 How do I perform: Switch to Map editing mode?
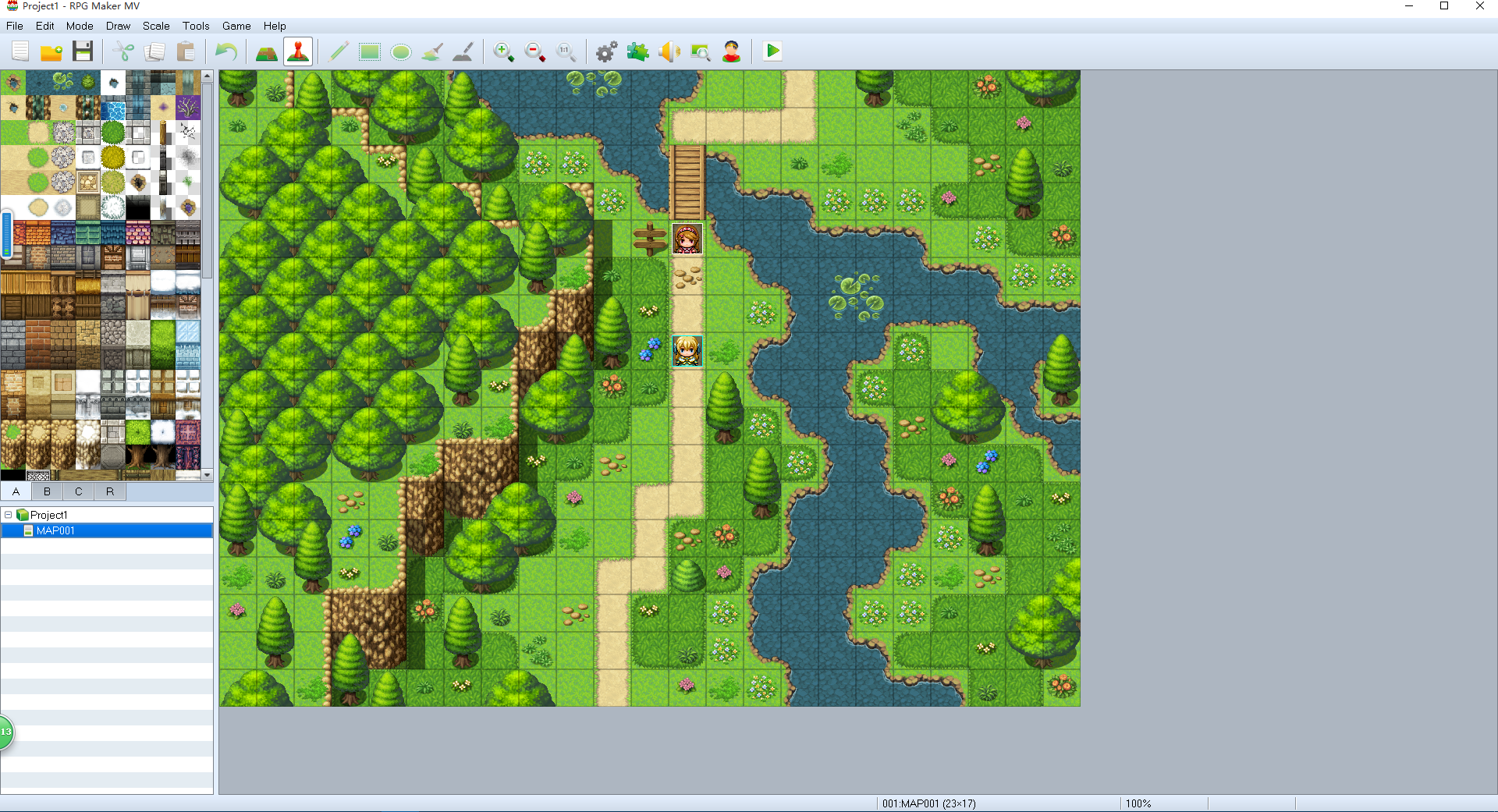click(x=267, y=51)
